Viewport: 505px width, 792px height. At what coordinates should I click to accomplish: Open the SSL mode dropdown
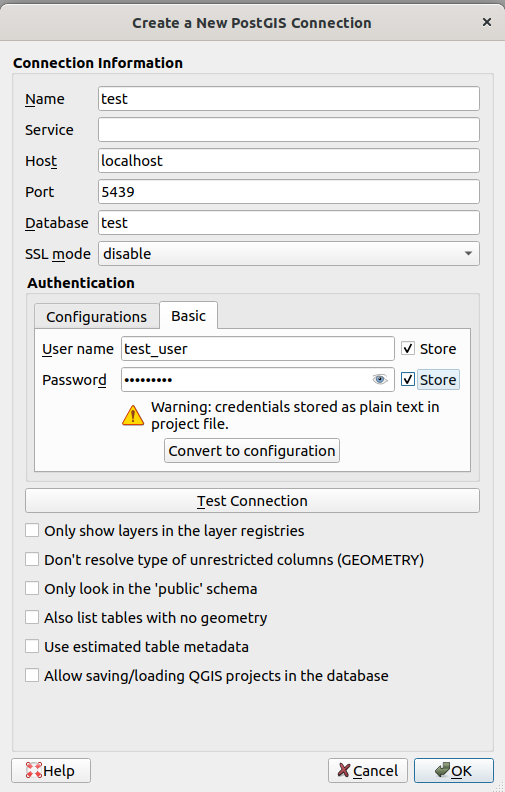tap(289, 254)
